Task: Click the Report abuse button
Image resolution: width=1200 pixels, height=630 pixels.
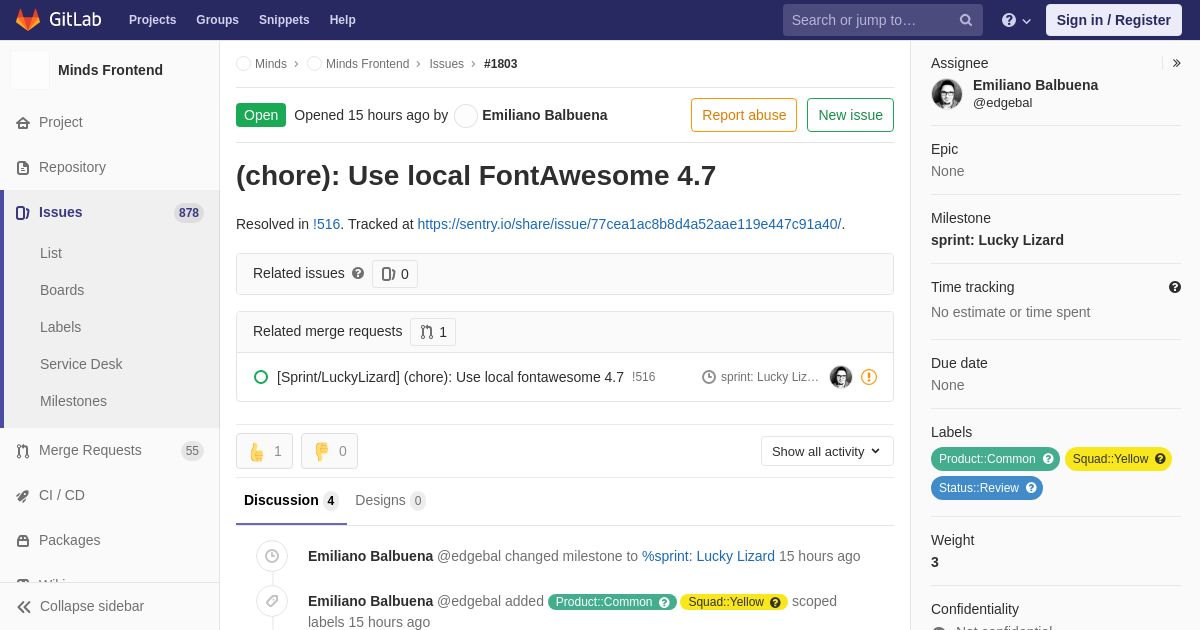Action: pos(744,115)
